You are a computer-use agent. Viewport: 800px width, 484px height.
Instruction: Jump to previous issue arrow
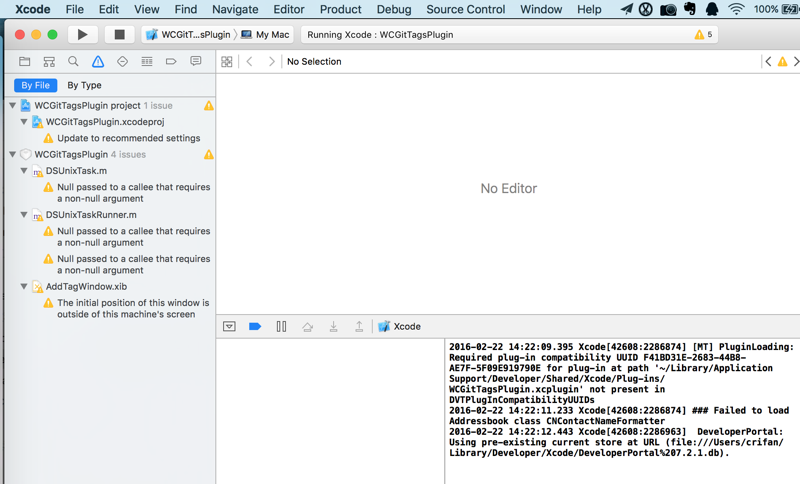(x=768, y=62)
